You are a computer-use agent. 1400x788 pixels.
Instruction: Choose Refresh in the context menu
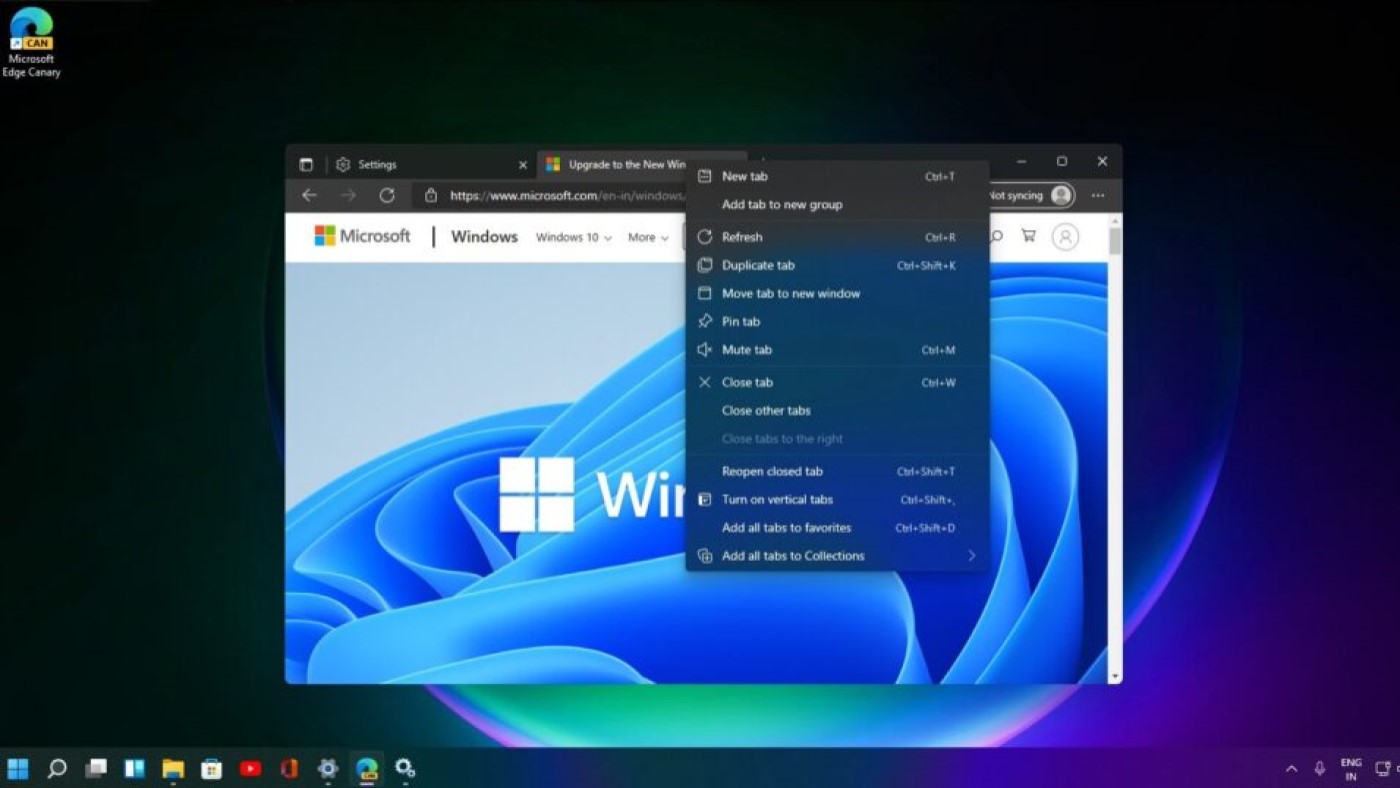coord(837,237)
